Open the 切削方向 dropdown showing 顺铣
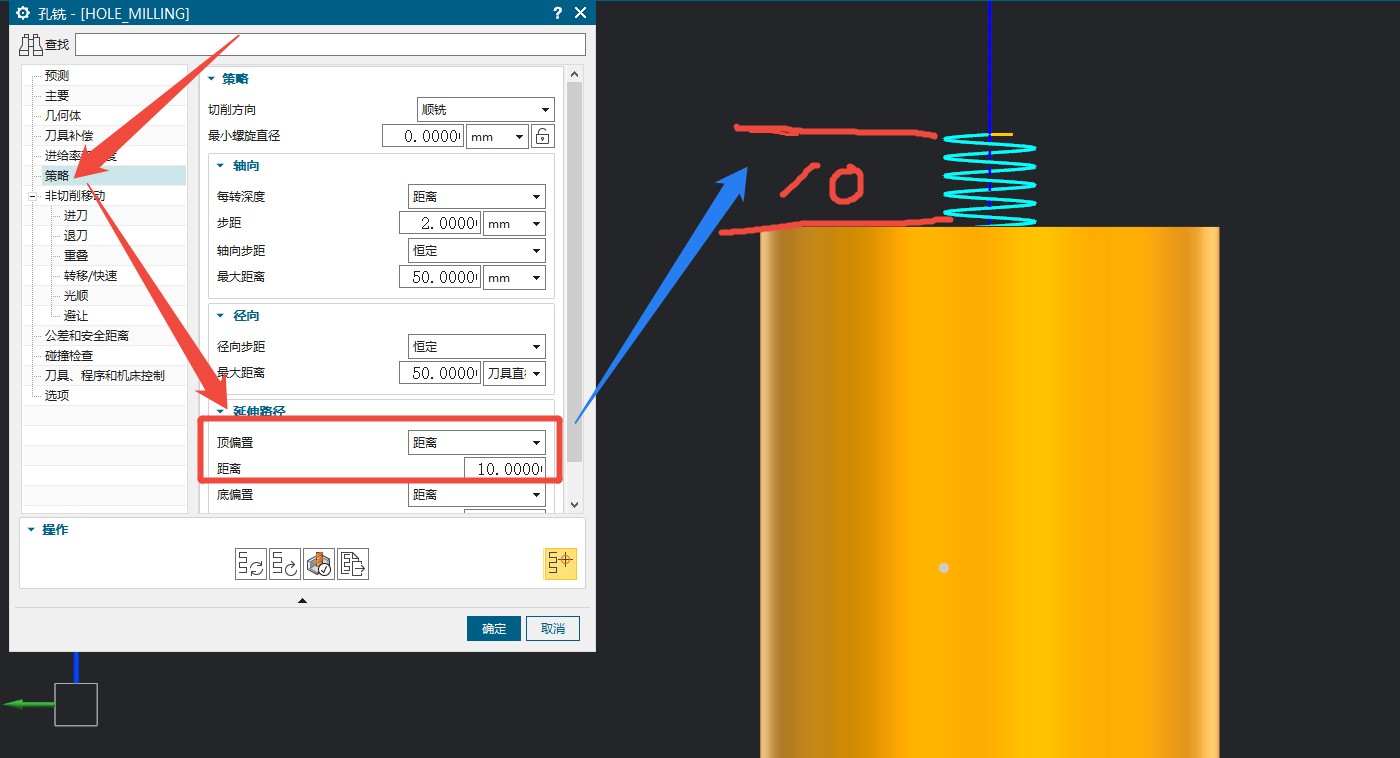Image resolution: width=1400 pixels, height=758 pixels. (x=485, y=109)
